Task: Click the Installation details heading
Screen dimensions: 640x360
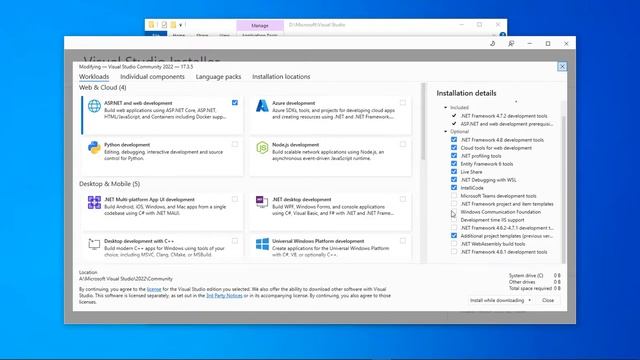Action: click(466, 93)
